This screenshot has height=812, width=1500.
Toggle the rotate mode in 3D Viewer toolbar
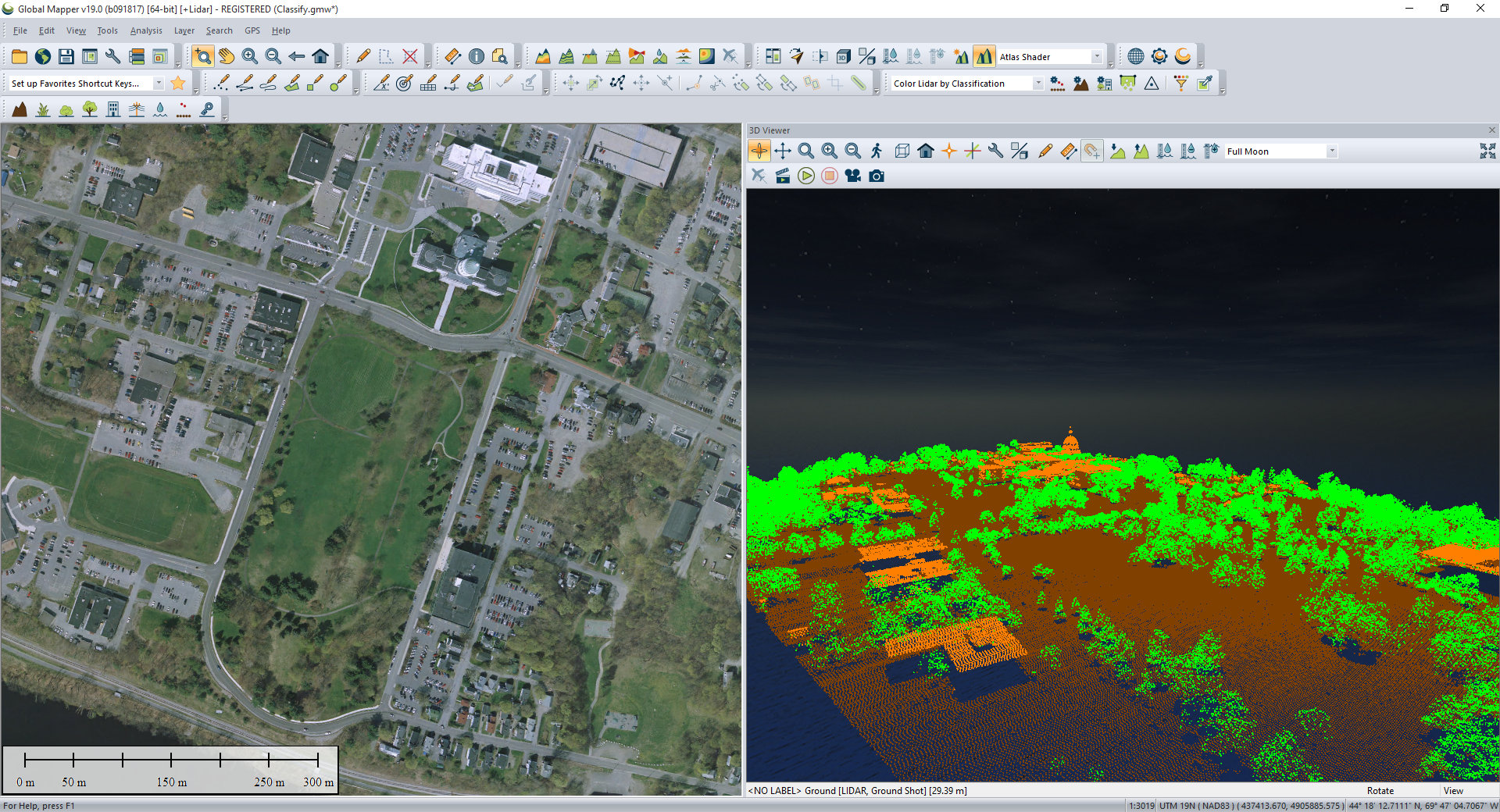point(759,151)
